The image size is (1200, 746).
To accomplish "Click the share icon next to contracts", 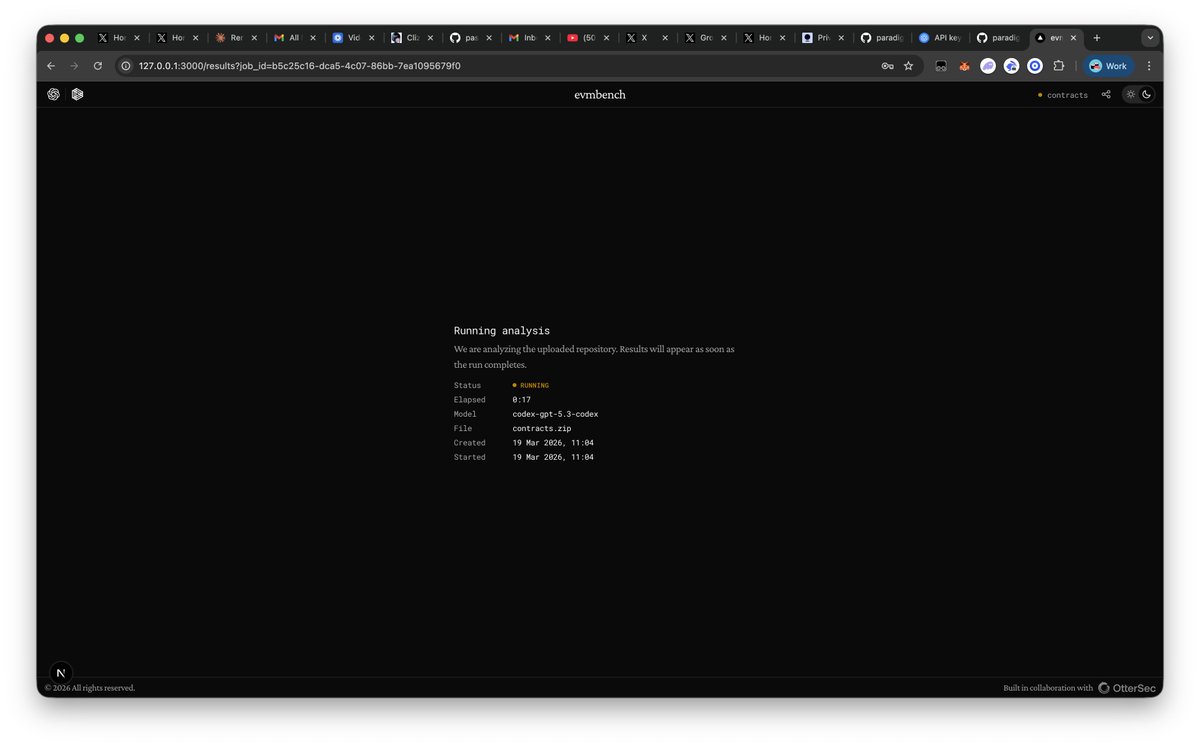I will pos(1106,95).
